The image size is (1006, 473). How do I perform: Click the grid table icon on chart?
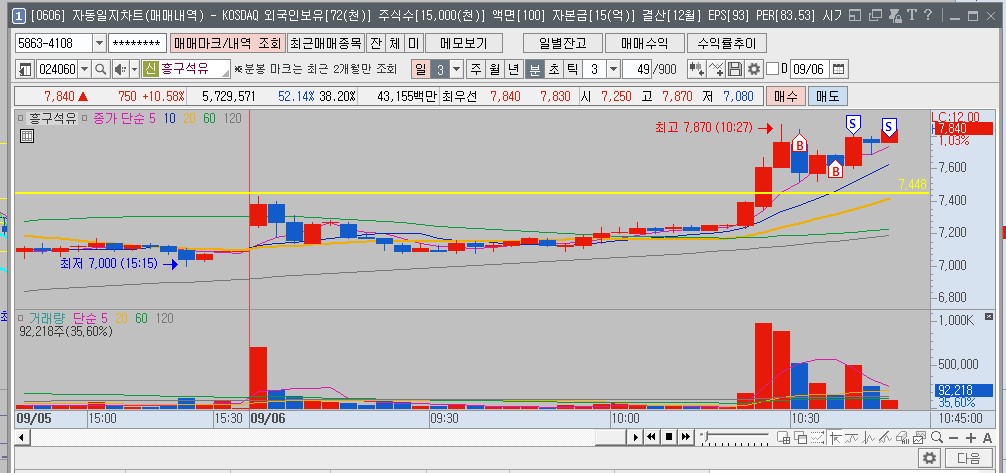coord(27,135)
